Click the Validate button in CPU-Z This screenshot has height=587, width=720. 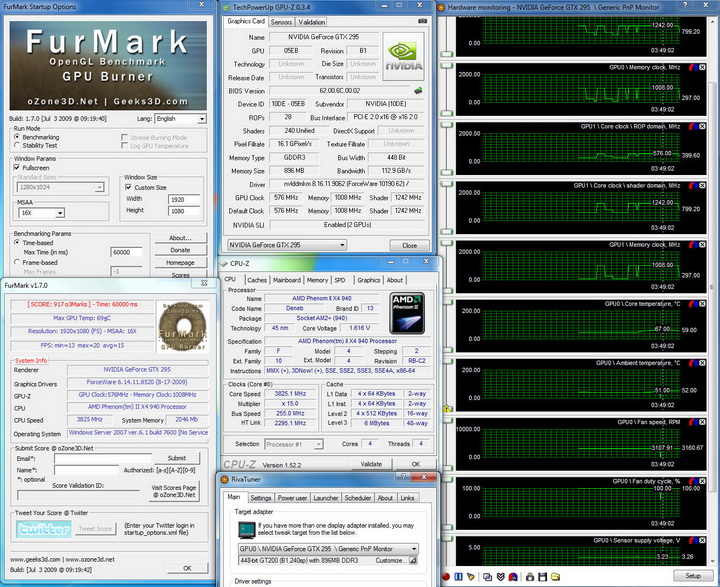click(x=371, y=464)
